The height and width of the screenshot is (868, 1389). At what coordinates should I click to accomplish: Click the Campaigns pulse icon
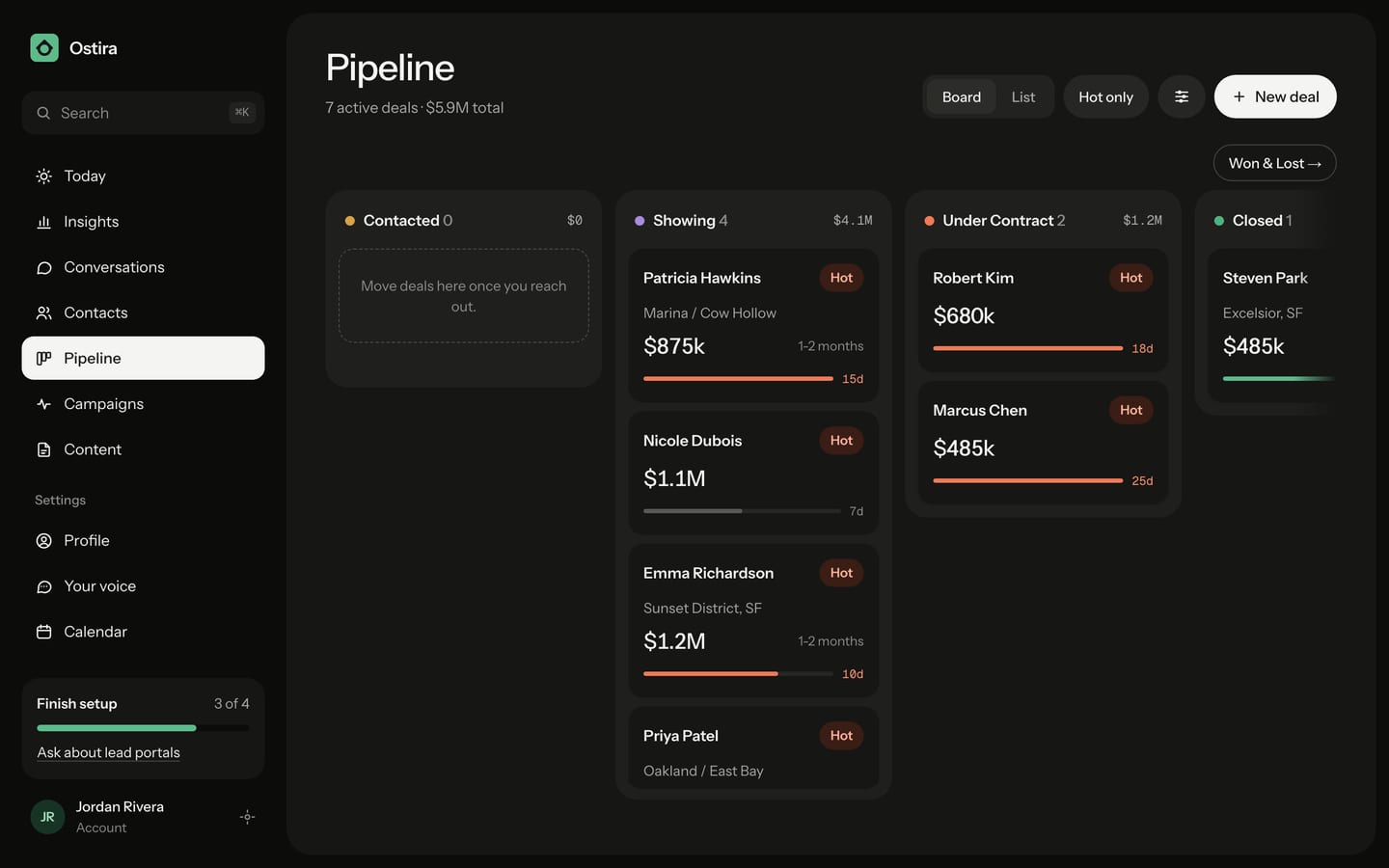(x=43, y=404)
